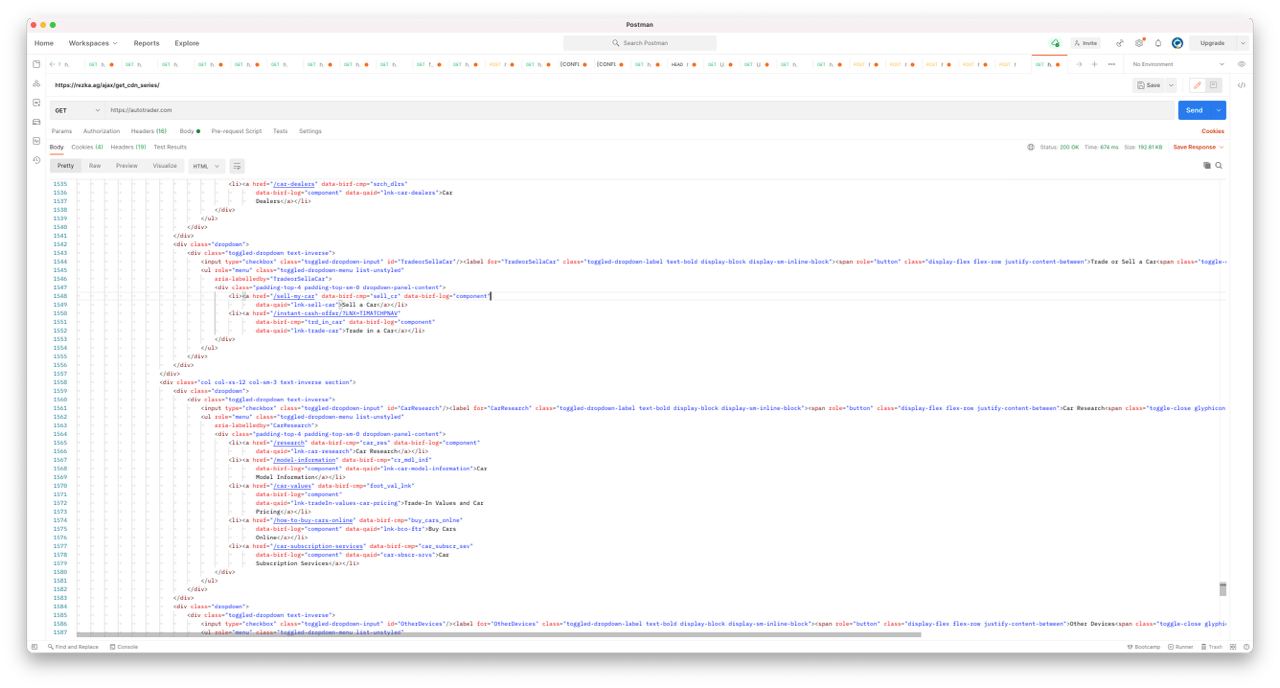Open the Pre-request Script tab
Screen dimensions: 1280x688
237,131
